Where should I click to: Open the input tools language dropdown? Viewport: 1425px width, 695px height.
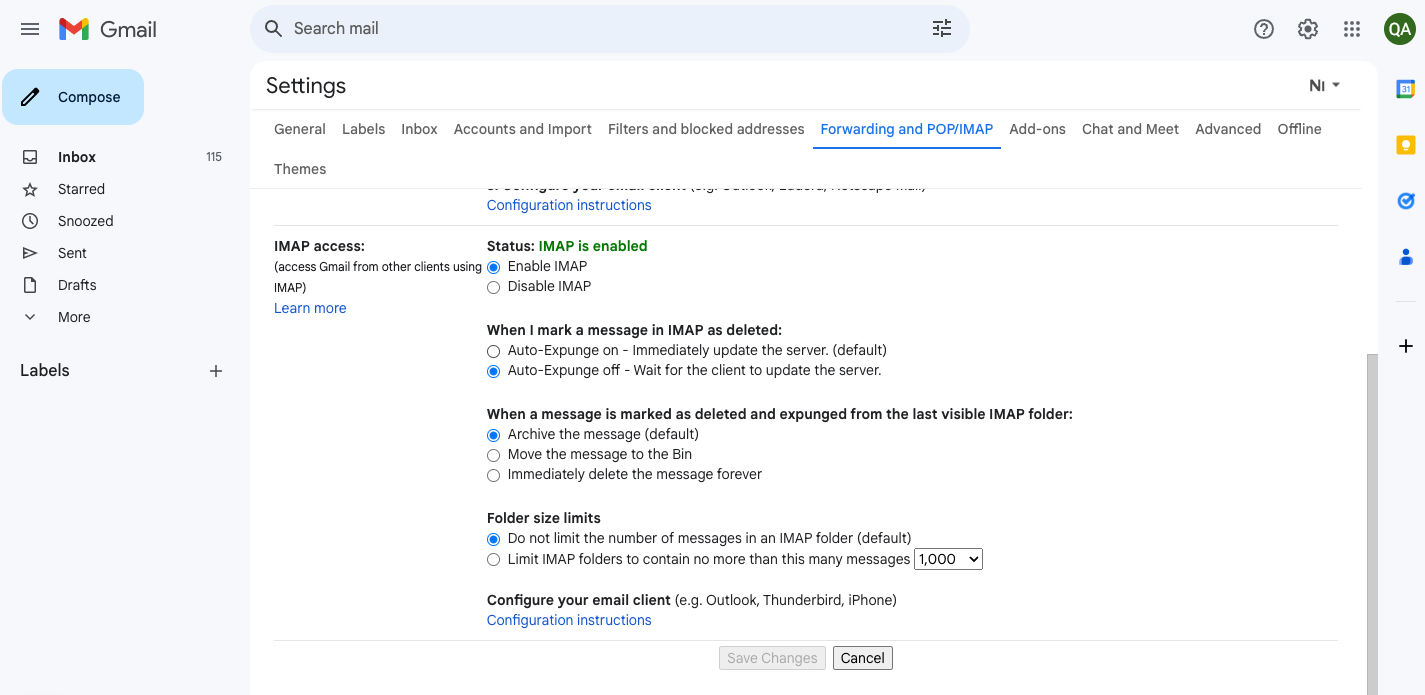tap(1325, 86)
